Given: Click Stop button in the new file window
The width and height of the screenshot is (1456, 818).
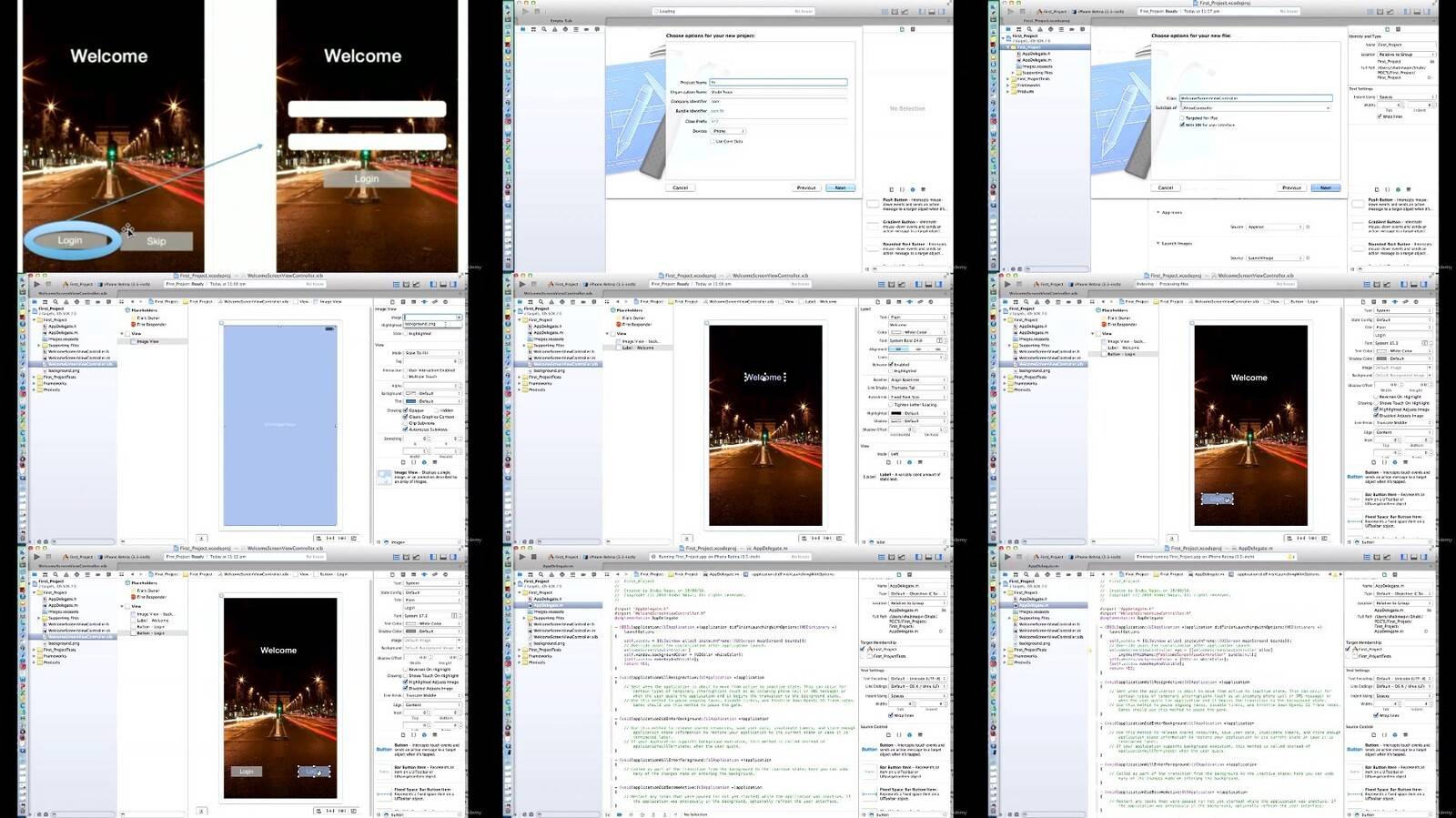Looking at the screenshot, I should (x=1021, y=12).
